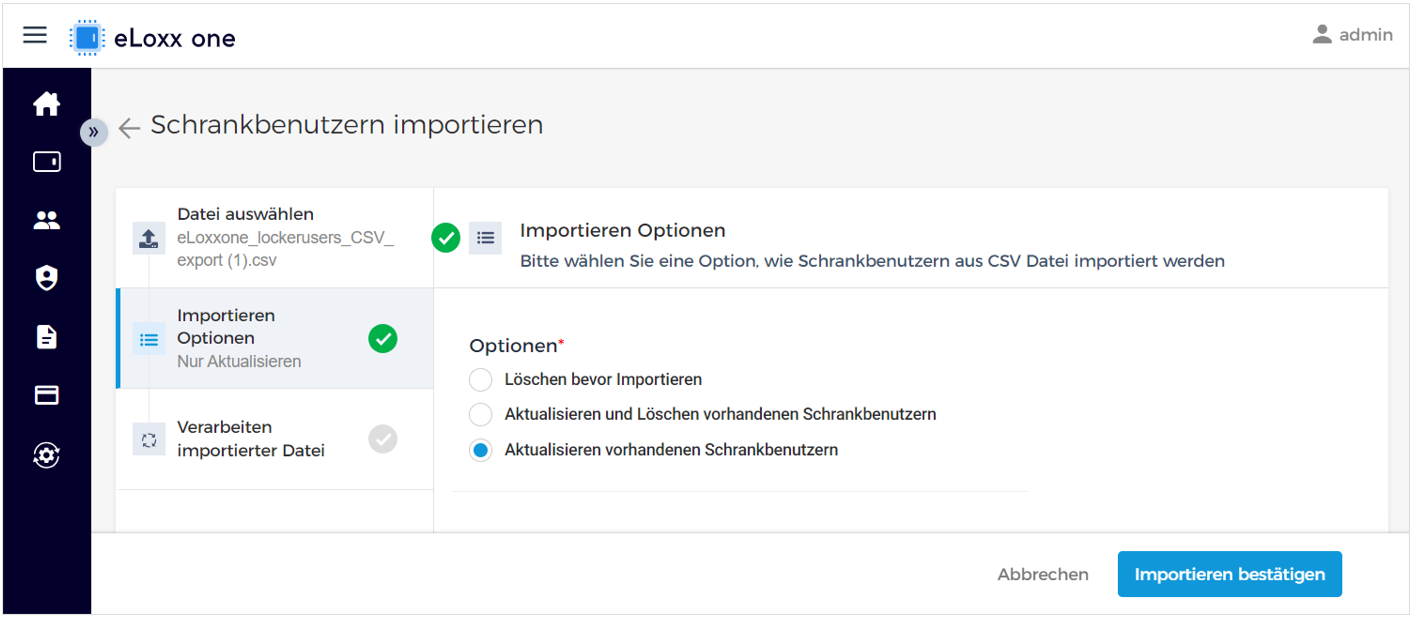The image size is (1412, 617).
Task: Expand the sidebar with double-chevron button
Action: [x=93, y=131]
